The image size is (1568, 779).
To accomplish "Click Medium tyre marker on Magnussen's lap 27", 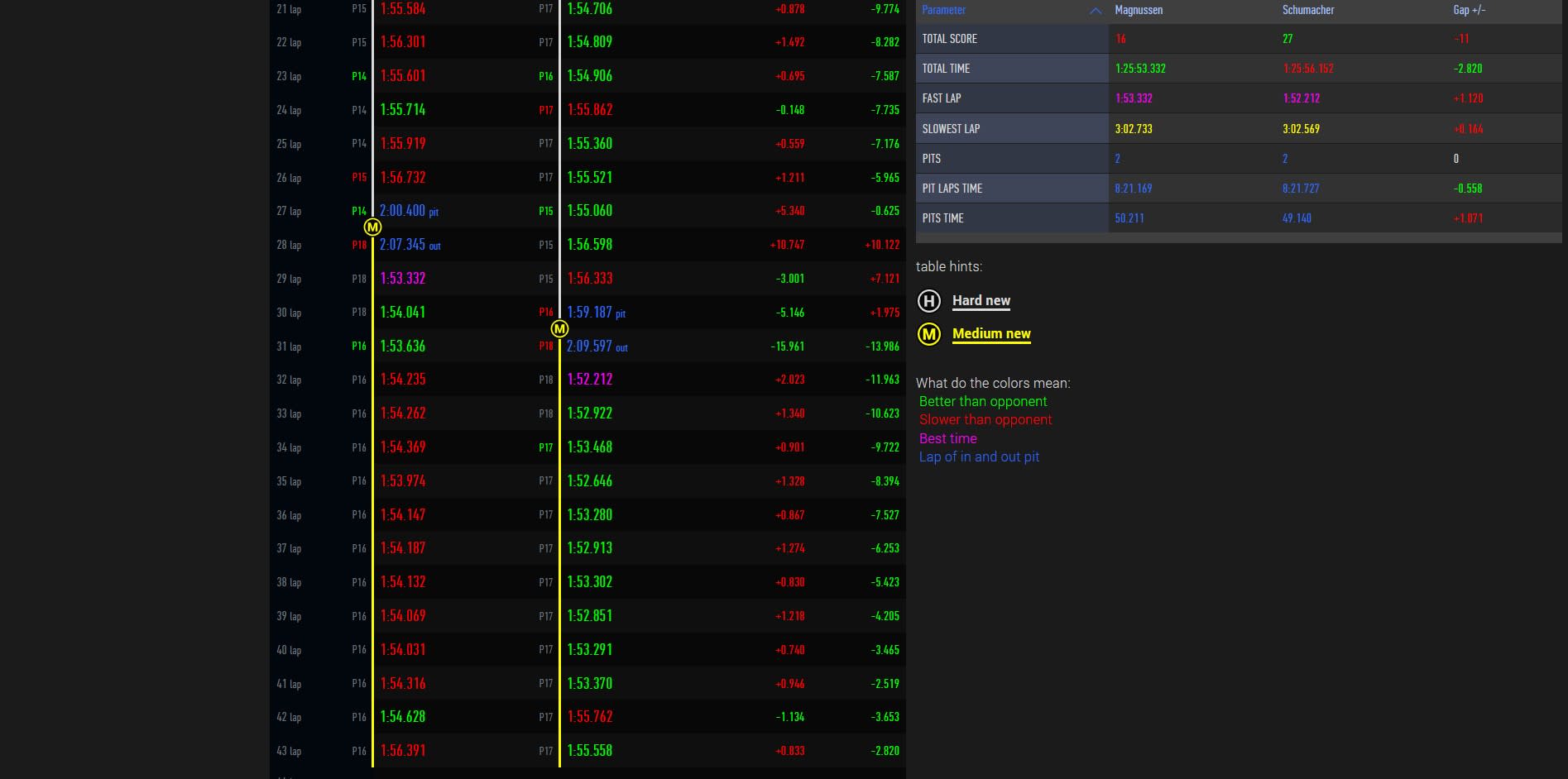I will point(372,227).
